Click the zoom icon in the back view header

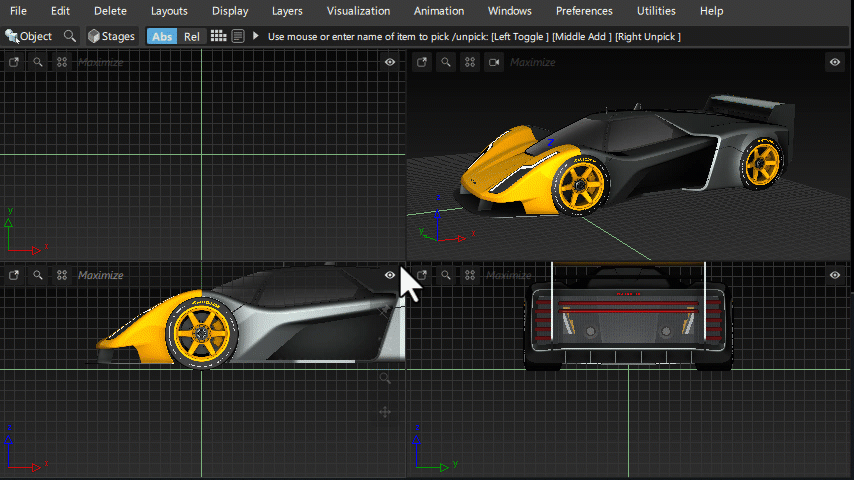(445, 274)
